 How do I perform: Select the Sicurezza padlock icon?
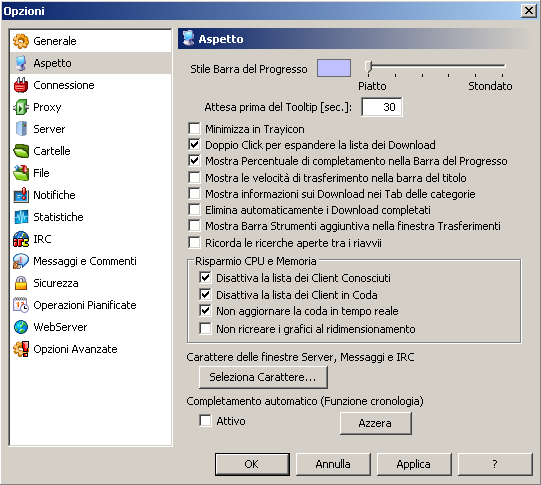(x=21, y=283)
